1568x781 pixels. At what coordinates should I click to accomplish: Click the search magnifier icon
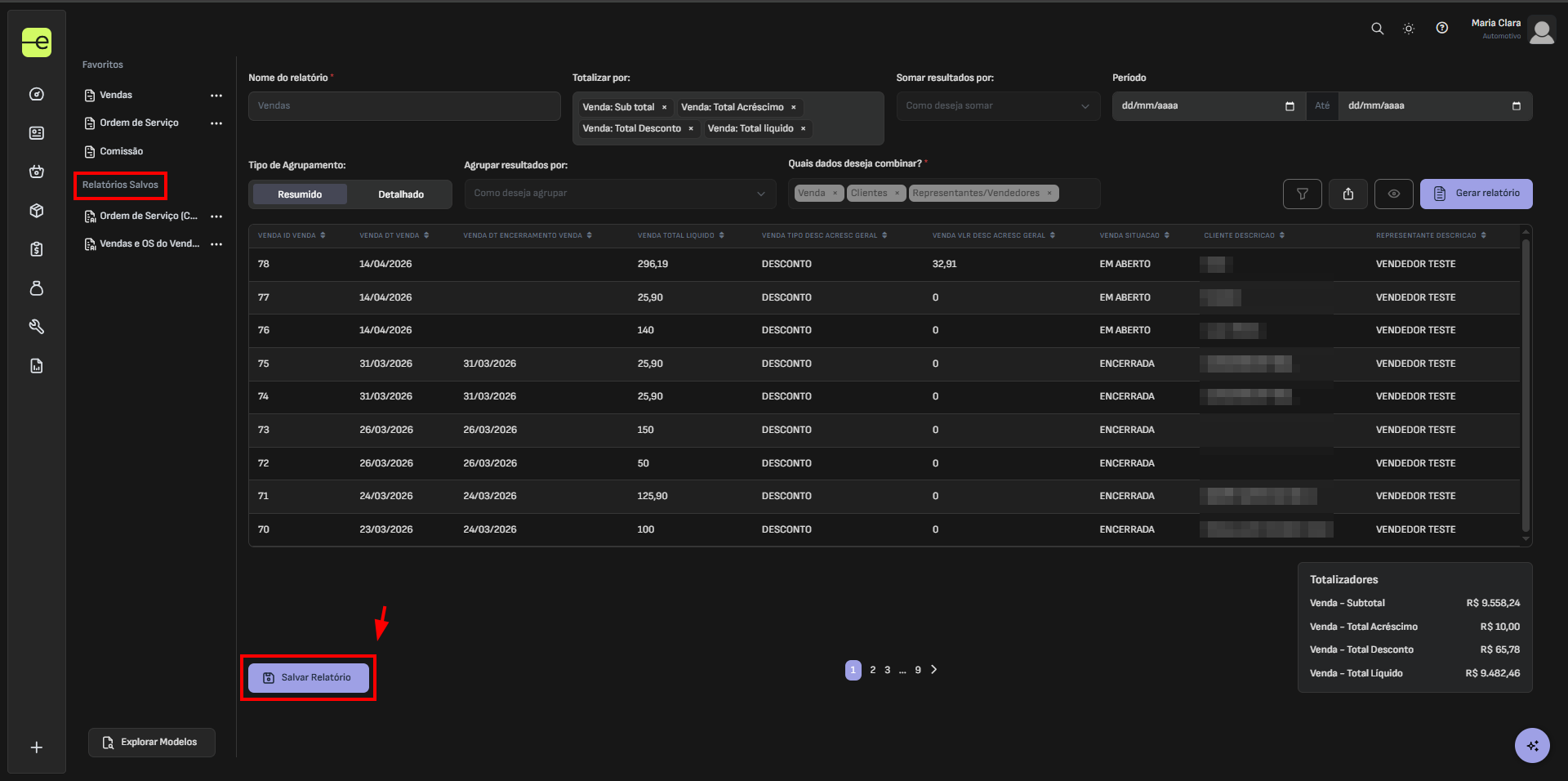point(1377,29)
